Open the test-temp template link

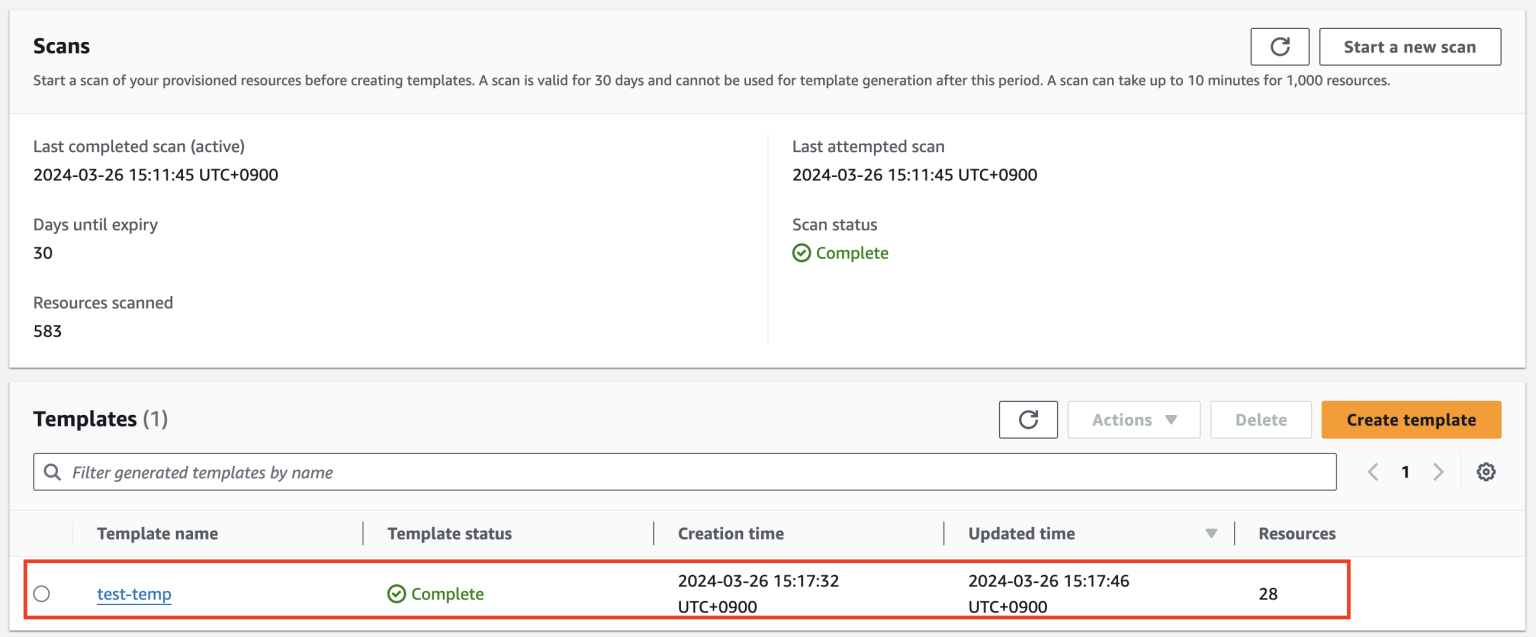pyautogui.click(x=134, y=593)
